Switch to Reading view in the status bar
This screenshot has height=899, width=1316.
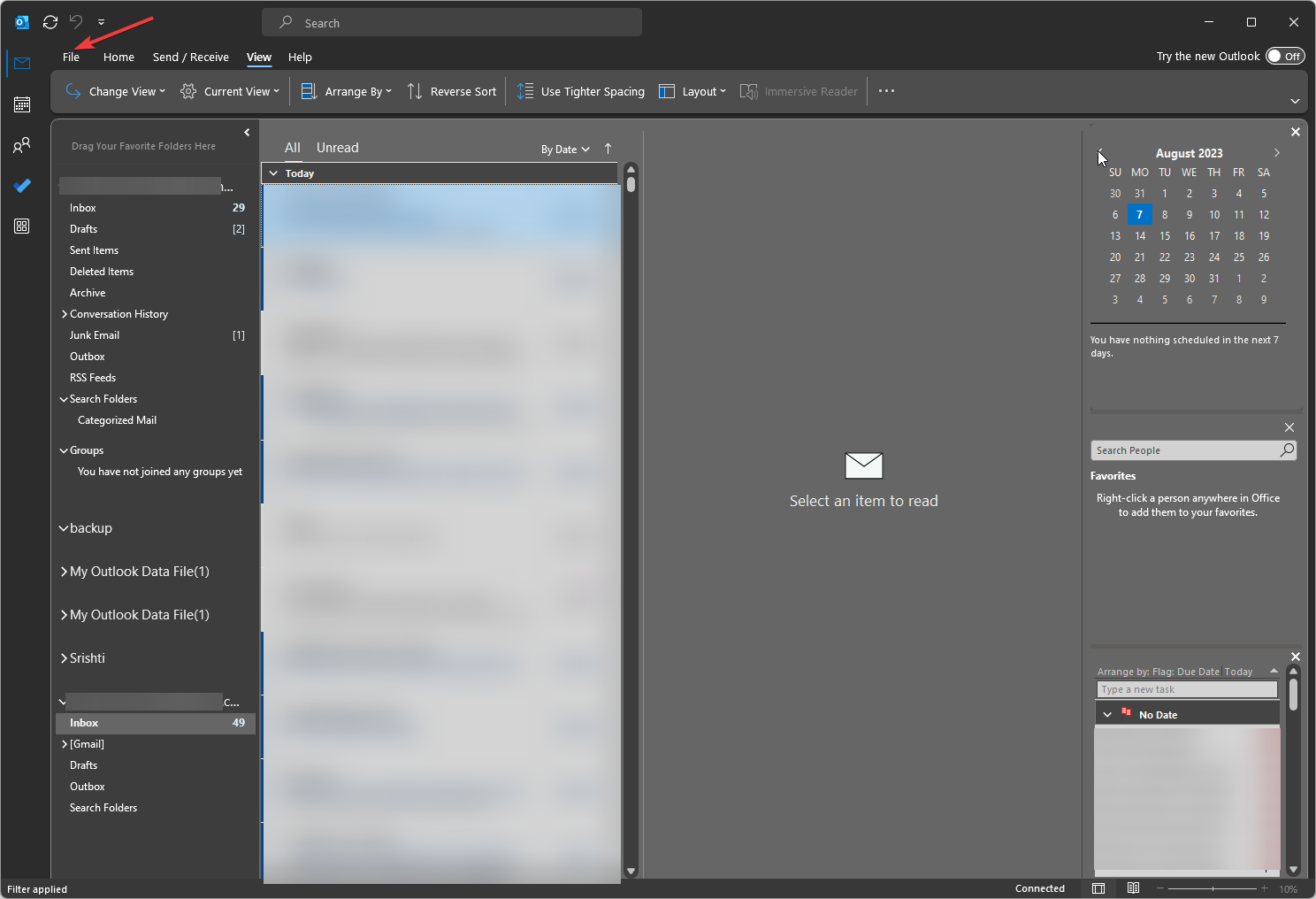(x=1133, y=887)
